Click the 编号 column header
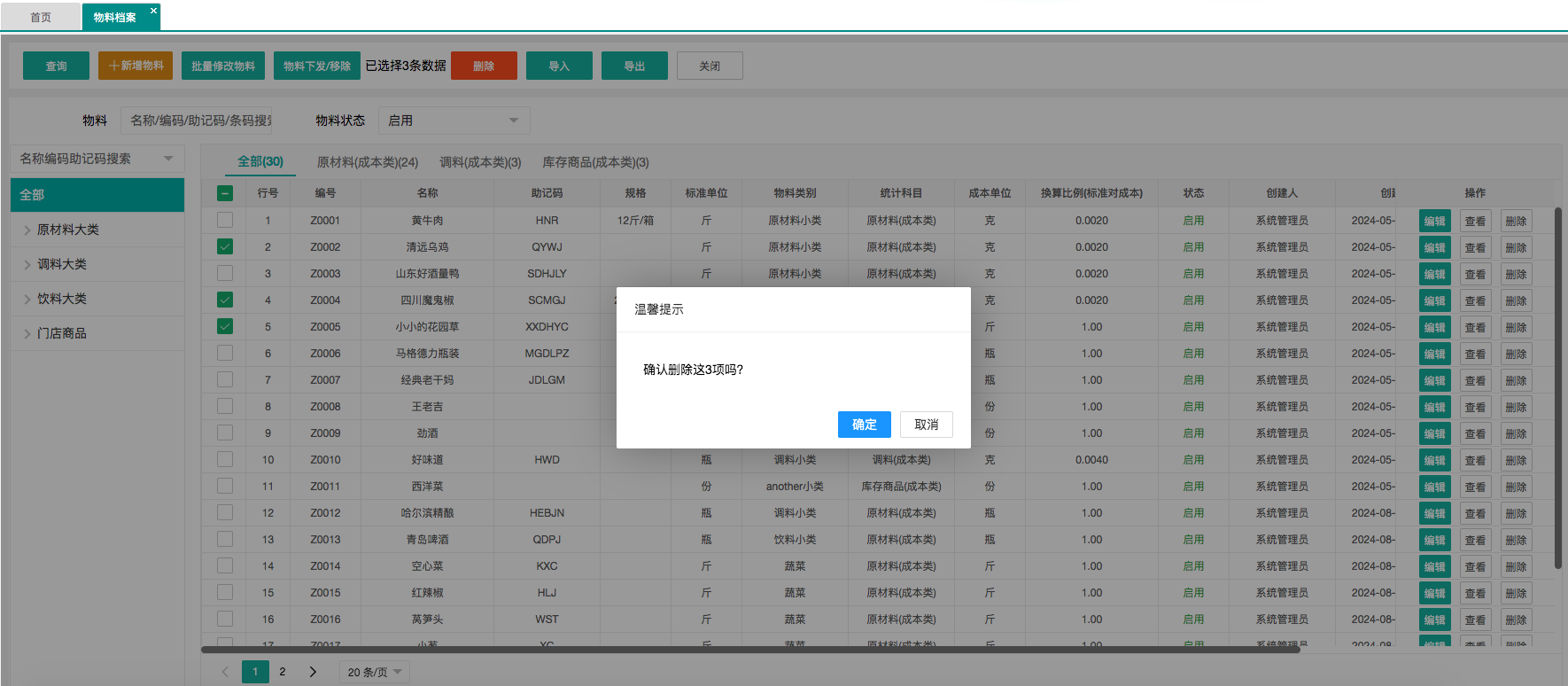 pyautogui.click(x=325, y=193)
